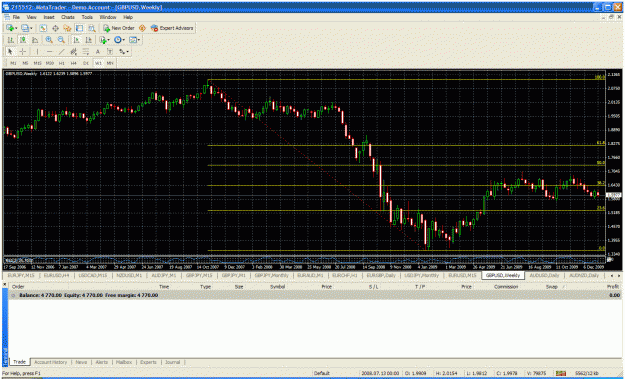Toggle Chart Shift icon

click(x=88, y=40)
